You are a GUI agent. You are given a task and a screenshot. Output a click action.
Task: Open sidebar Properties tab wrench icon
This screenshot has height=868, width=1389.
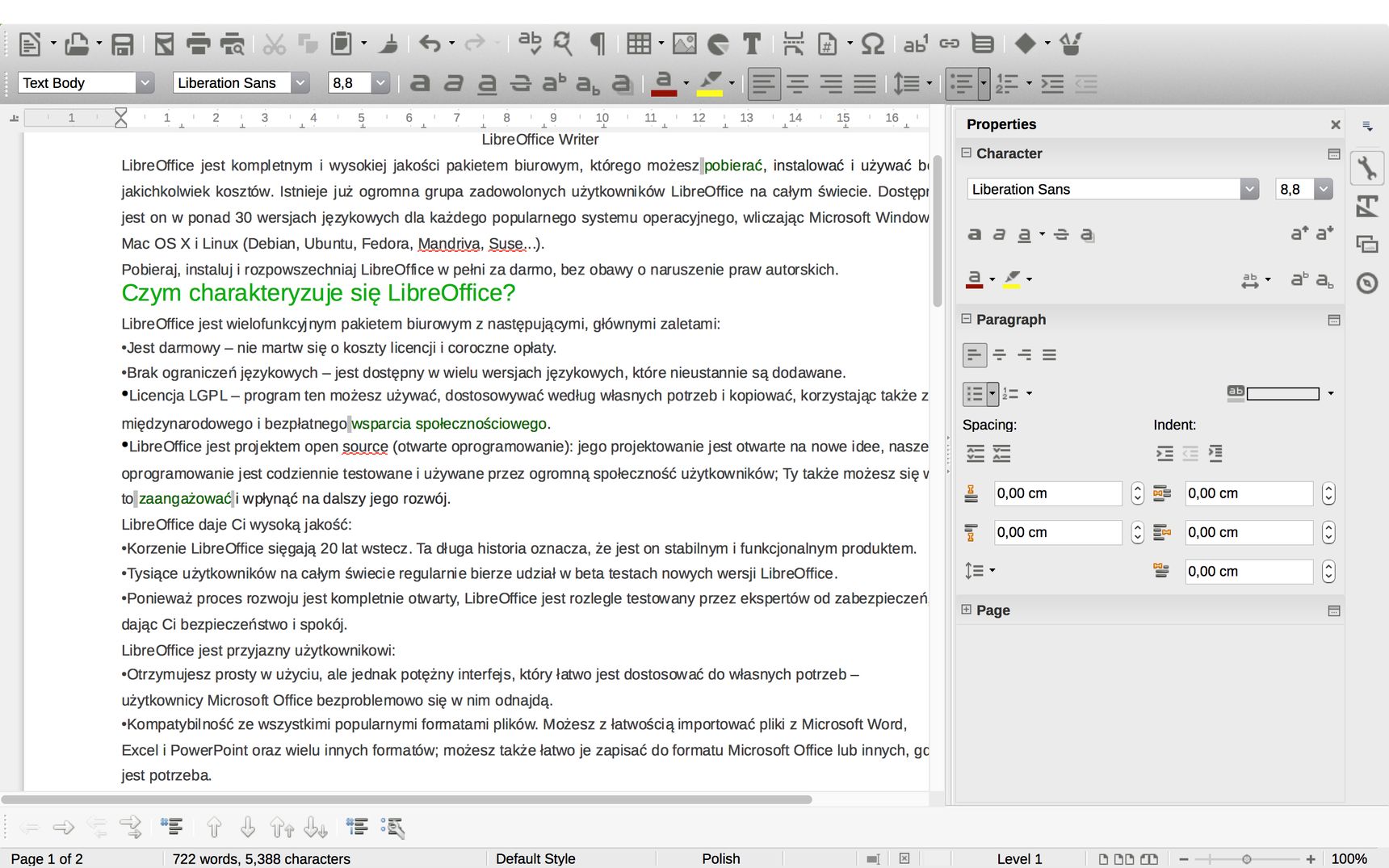tap(1367, 168)
